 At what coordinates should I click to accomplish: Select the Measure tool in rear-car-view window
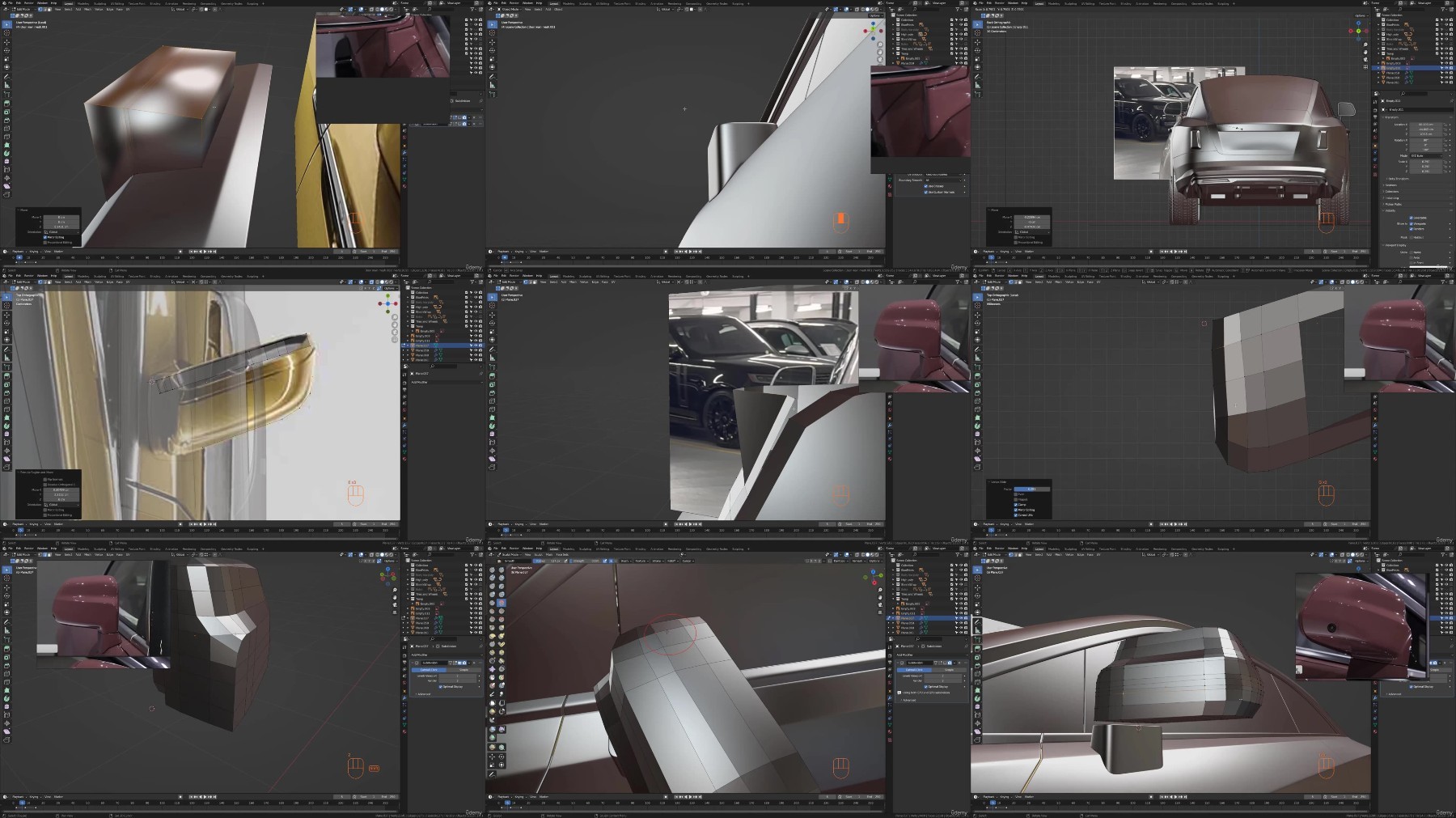point(977,85)
